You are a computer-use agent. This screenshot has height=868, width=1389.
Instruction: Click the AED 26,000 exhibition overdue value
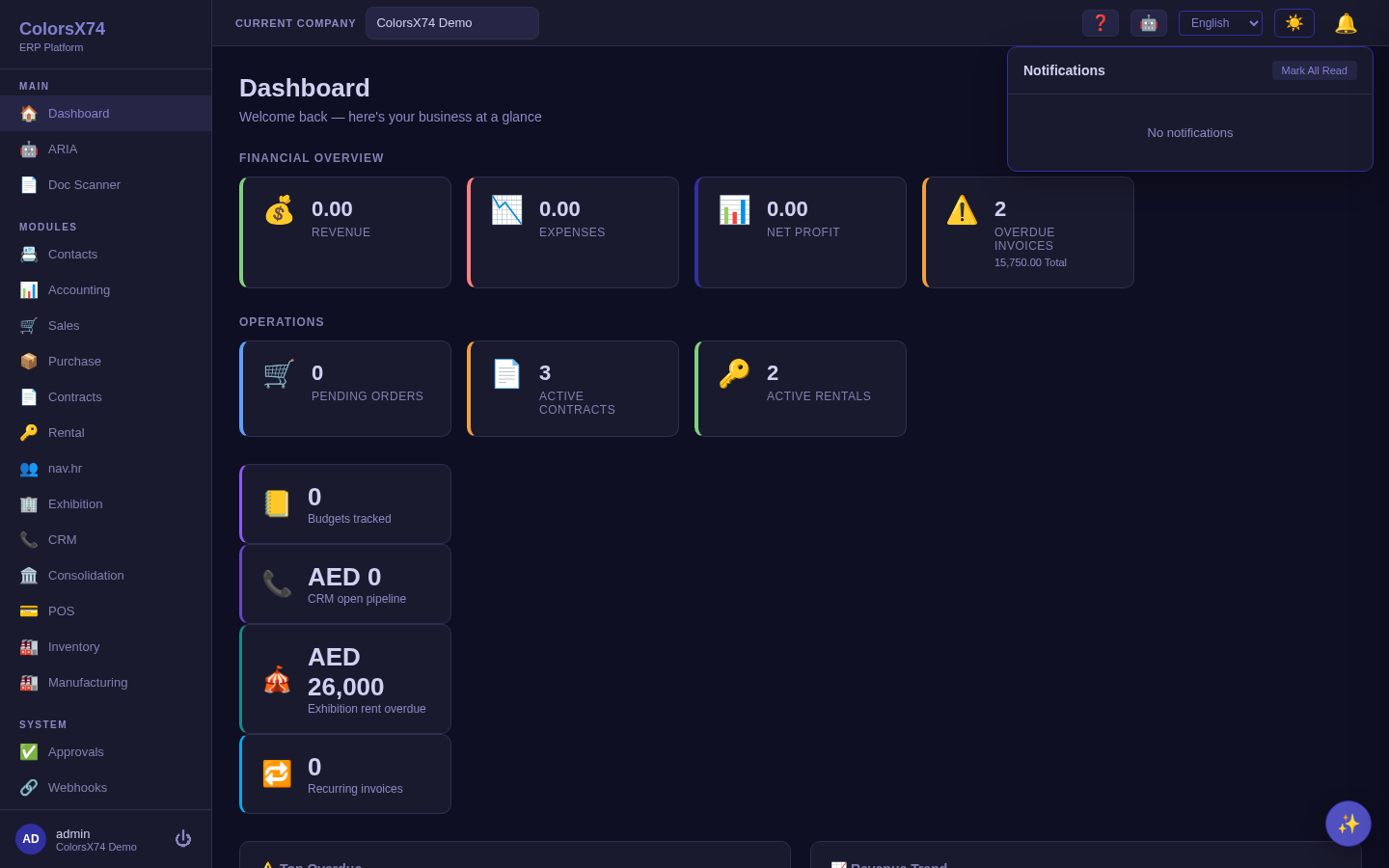[x=346, y=671]
